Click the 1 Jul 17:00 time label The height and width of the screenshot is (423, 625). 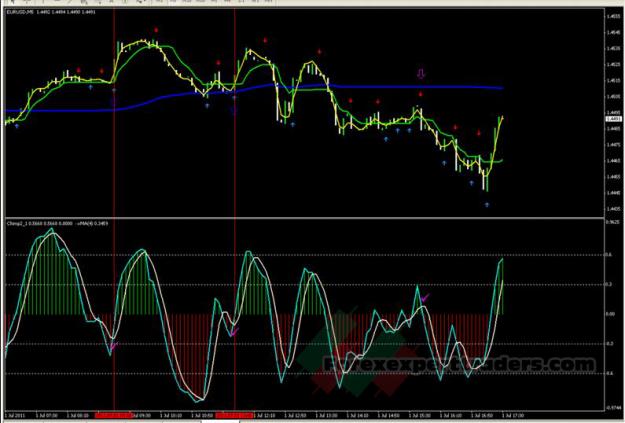(513, 415)
